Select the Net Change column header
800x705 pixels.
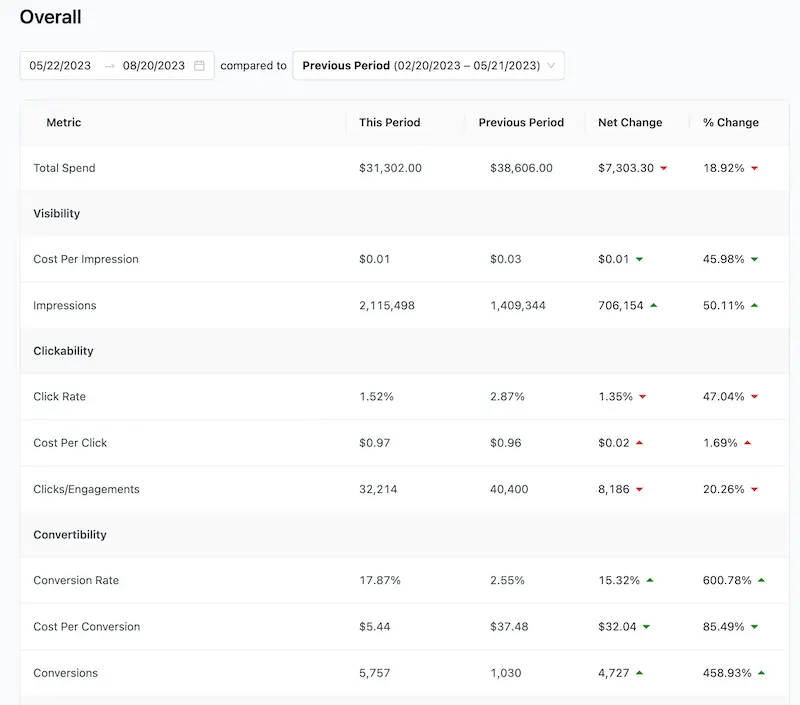click(x=630, y=122)
